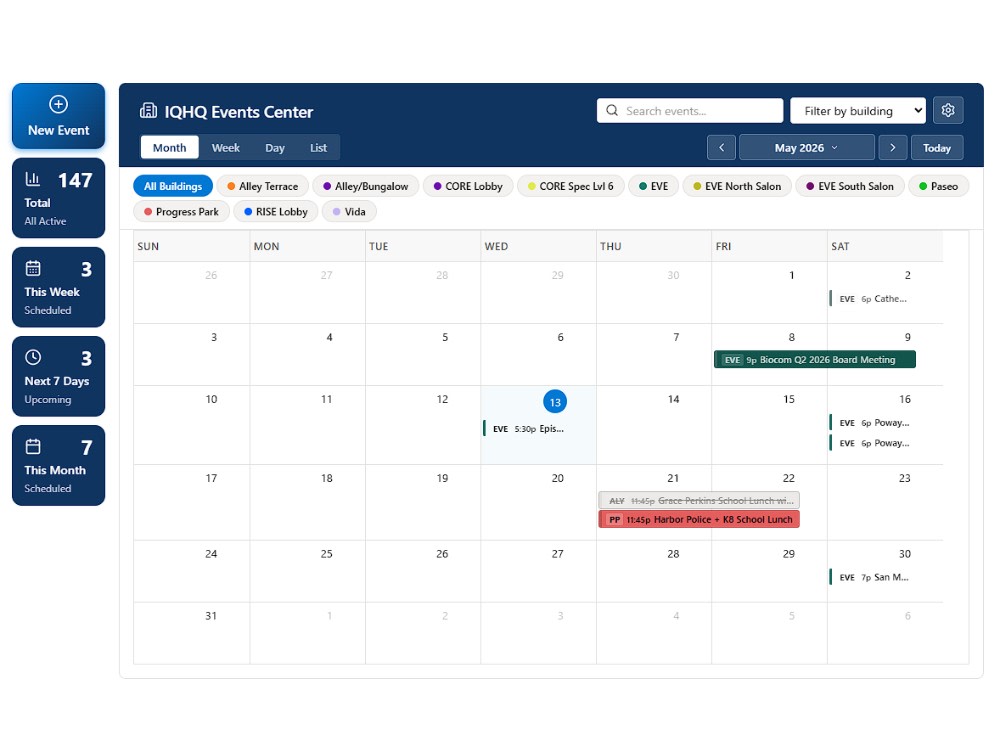Click the IQHQ Events Center title
Screen dimensions: 1000x750
click(x=239, y=112)
